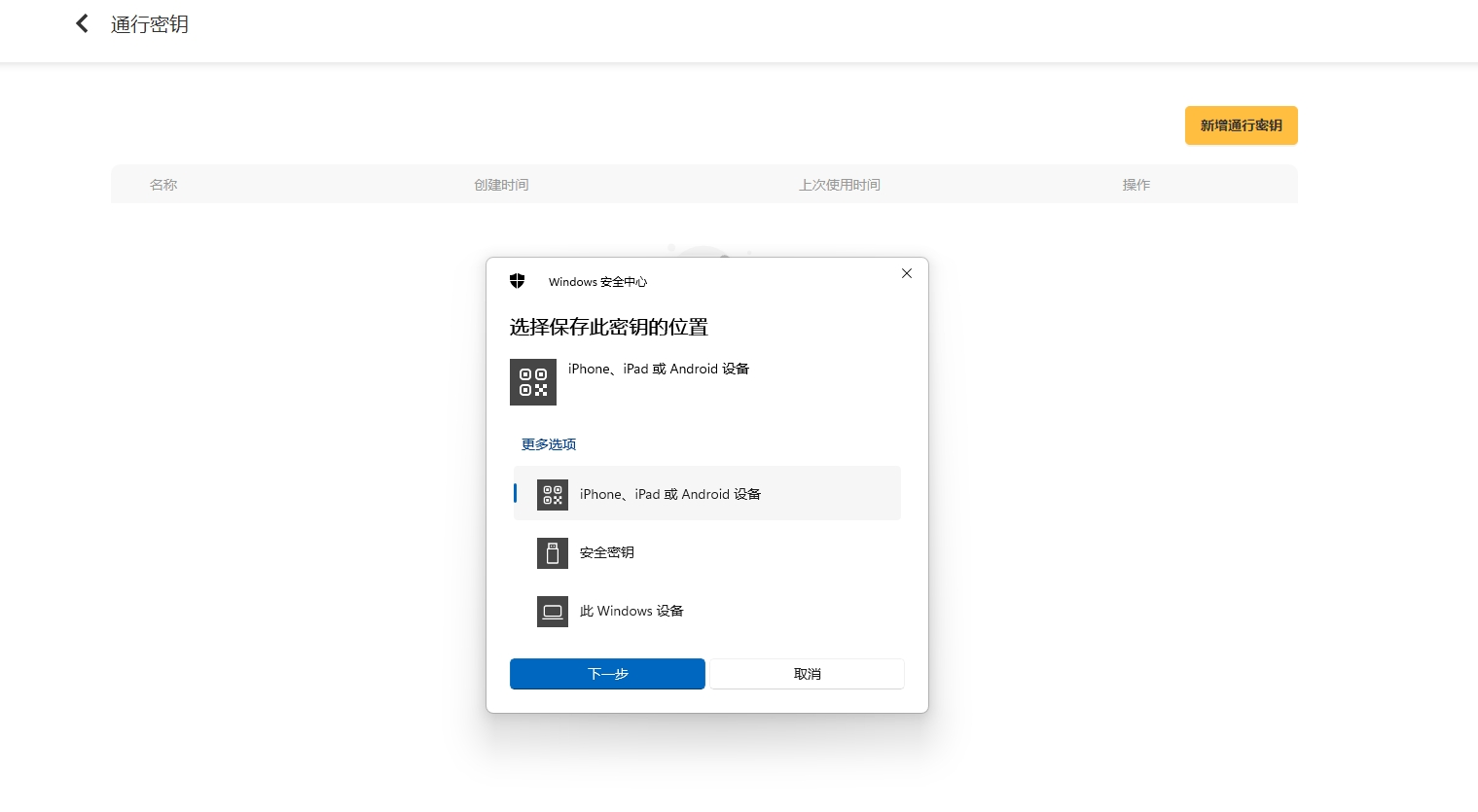Viewport: 1478px width, 812px height.
Task: Click the 上次使用时间 column header
Action: tap(840, 185)
